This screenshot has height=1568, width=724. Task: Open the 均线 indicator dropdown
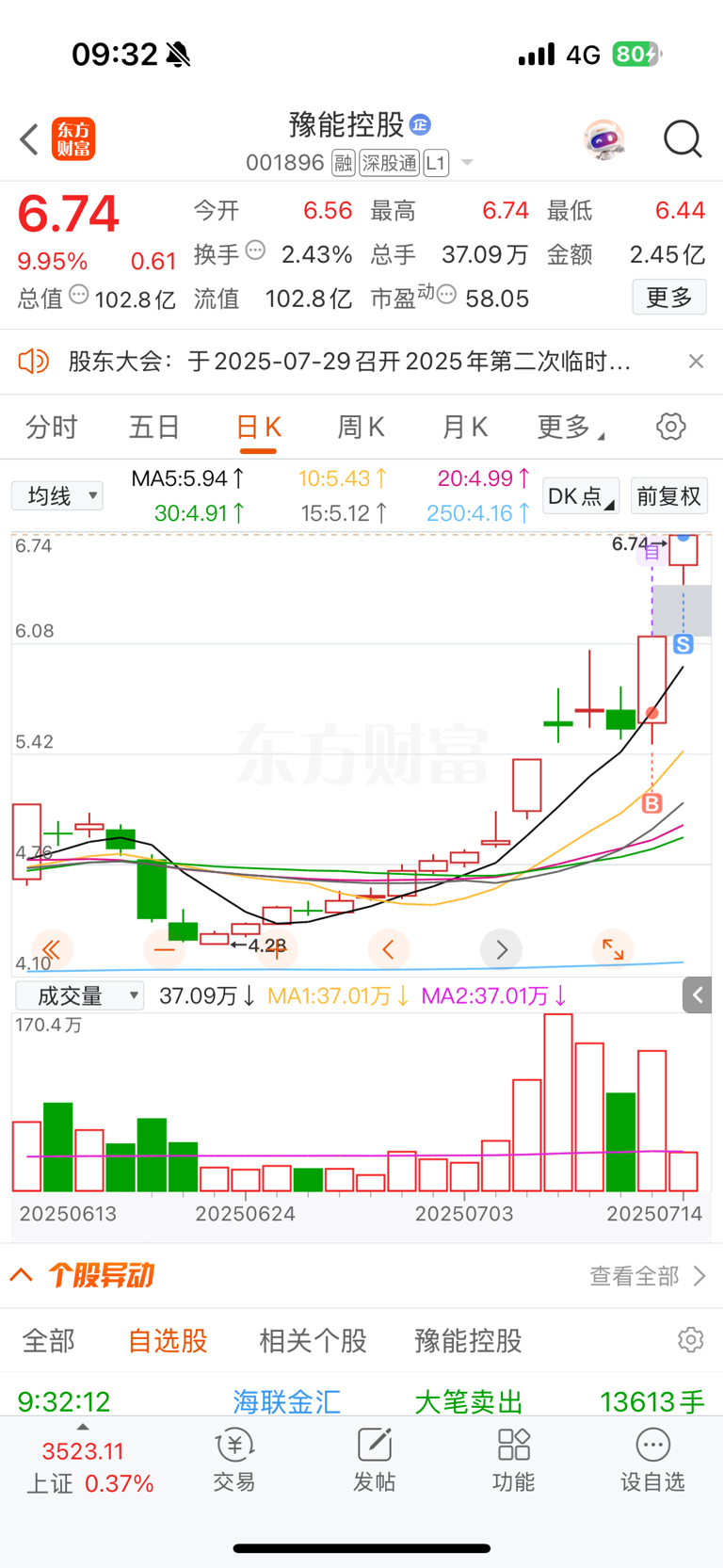[x=56, y=495]
